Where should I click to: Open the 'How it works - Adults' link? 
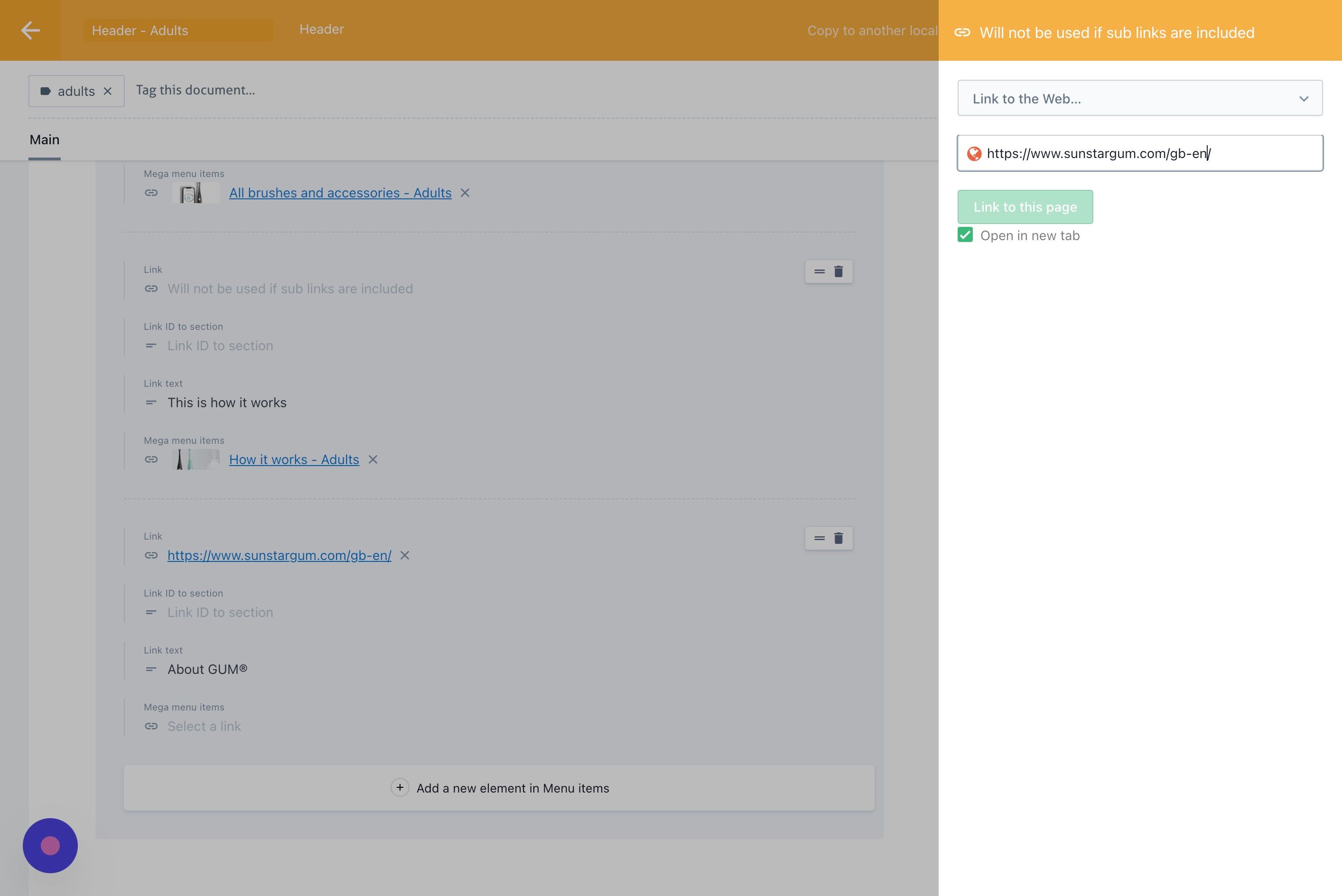click(294, 460)
